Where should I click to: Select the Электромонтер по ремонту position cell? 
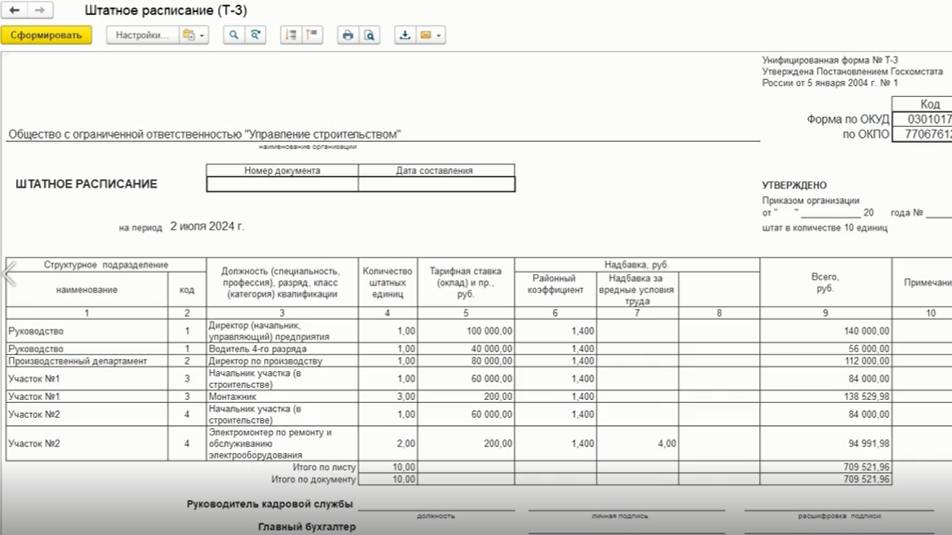click(x=282, y=443)
